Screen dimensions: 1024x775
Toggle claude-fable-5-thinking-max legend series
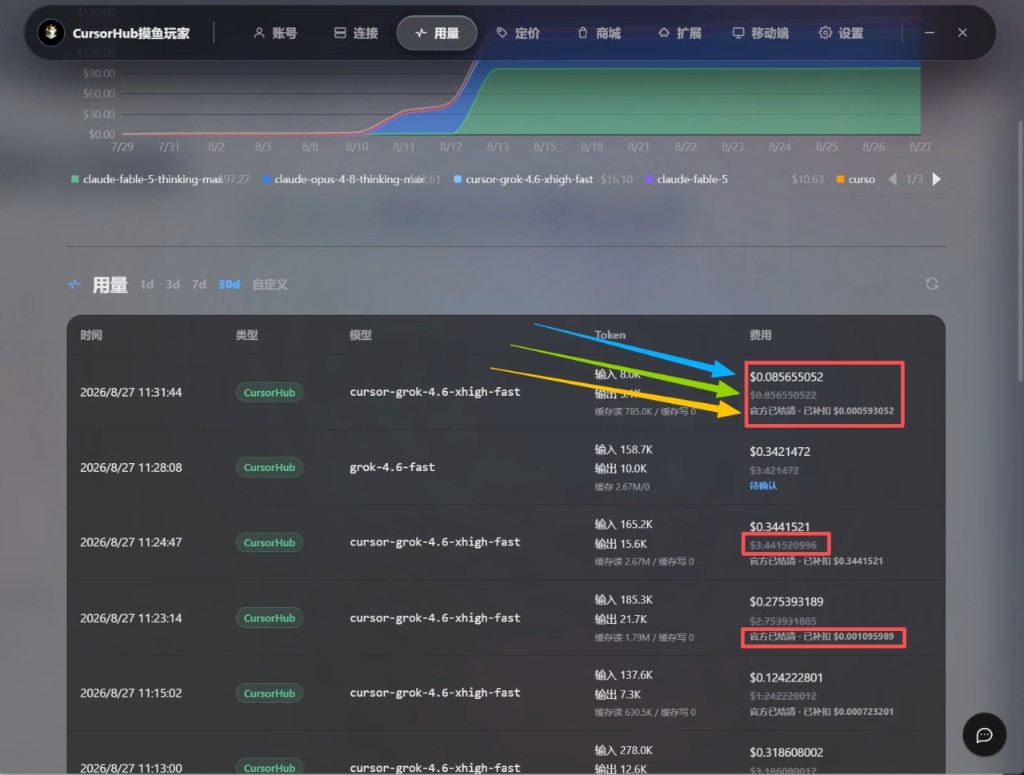click(x=146, y=179)
